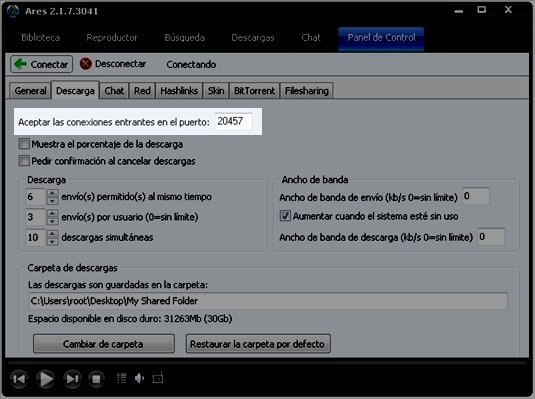Click the Ancho de banda de envío field
Screen dimensions: 535x399
click(476, 196)
